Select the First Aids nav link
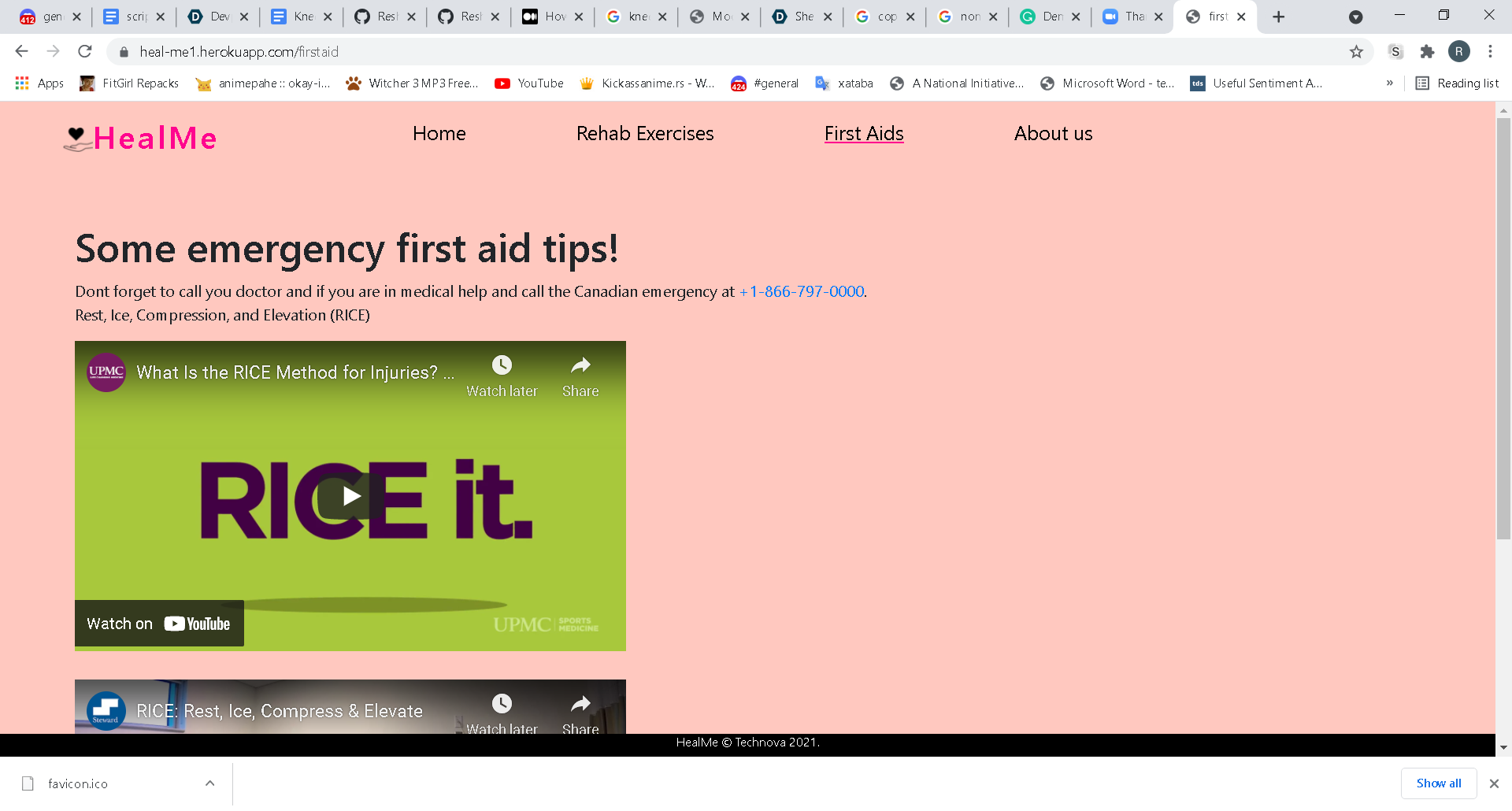Image resolution: width=1512 pixels, height=811 pixels. (x=864, y=134)
